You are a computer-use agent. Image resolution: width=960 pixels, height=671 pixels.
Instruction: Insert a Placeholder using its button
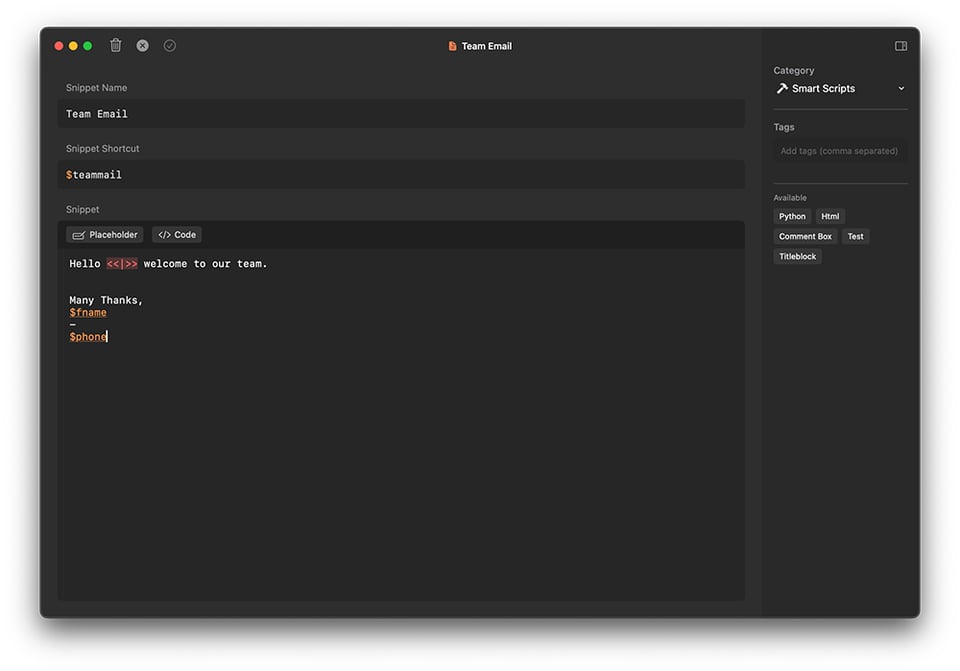(x=104, y=234)
